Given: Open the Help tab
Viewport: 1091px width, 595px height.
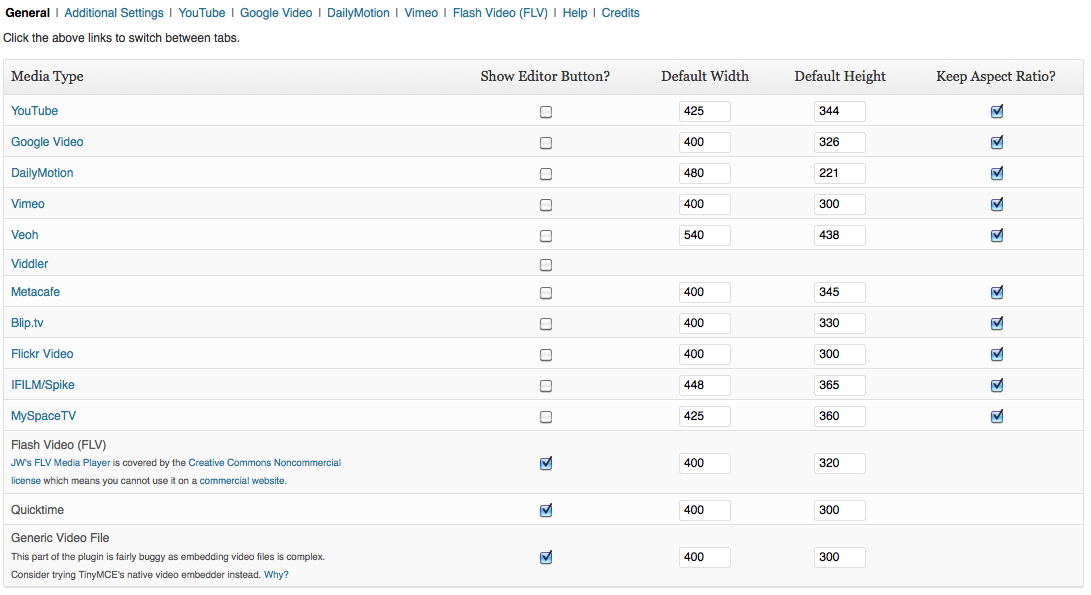Looking at the screenshot, I should coord(575,13).
